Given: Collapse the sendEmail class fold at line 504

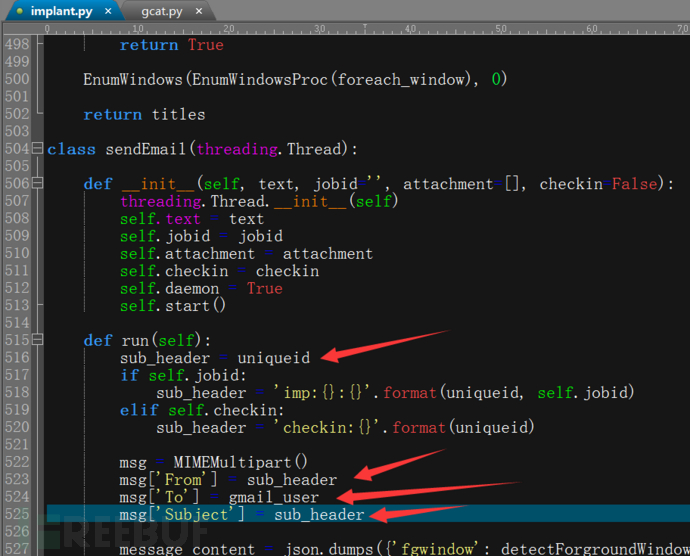Looking at the screenshot, I should coord(38,148).
